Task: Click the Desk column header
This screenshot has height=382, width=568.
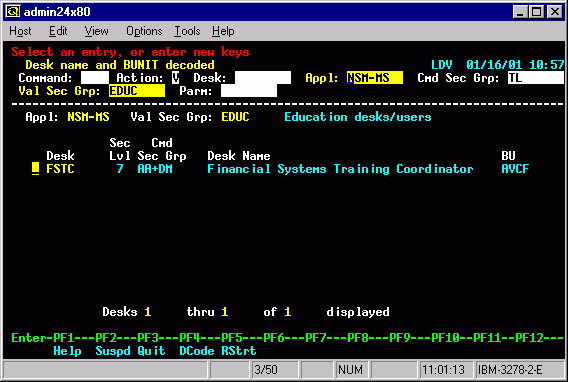Action: pyautogui.click(x=60, y=156)
